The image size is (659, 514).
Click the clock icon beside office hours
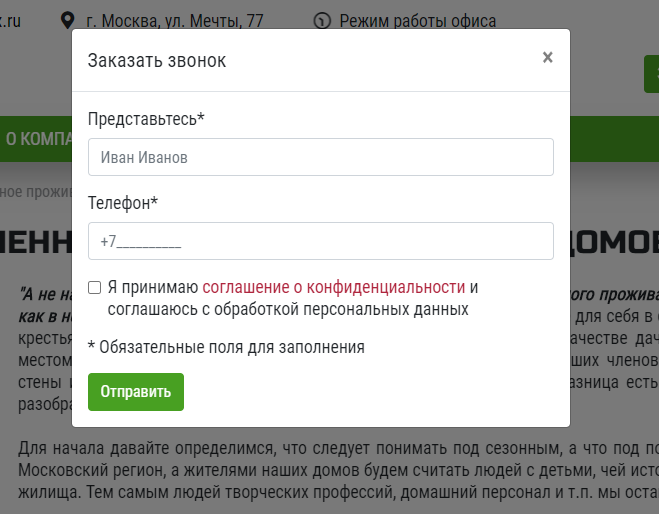click(x=321, y=20)
